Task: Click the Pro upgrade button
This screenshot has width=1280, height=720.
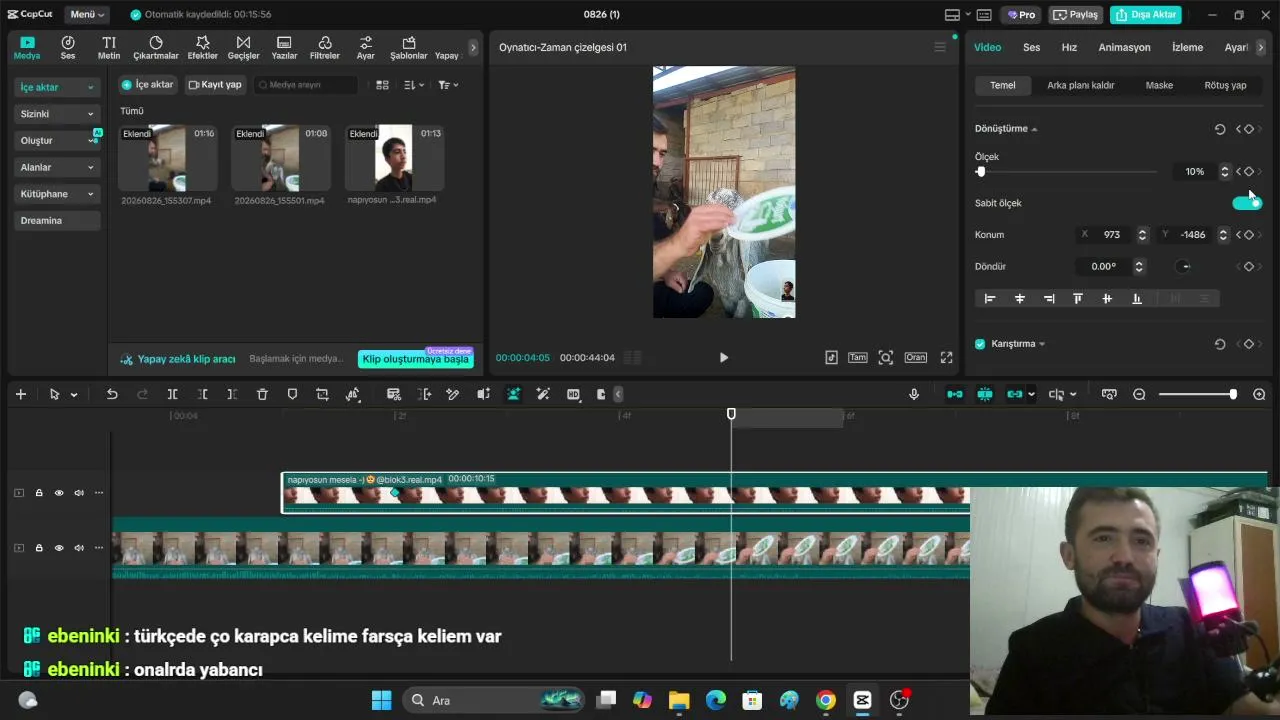Action: (x=1021, y=15)
